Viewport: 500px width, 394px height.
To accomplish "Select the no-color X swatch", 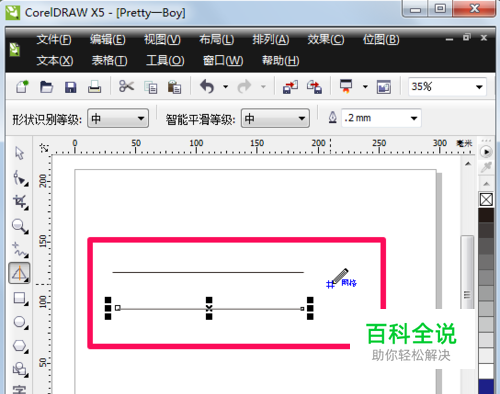I will point(486,200).
